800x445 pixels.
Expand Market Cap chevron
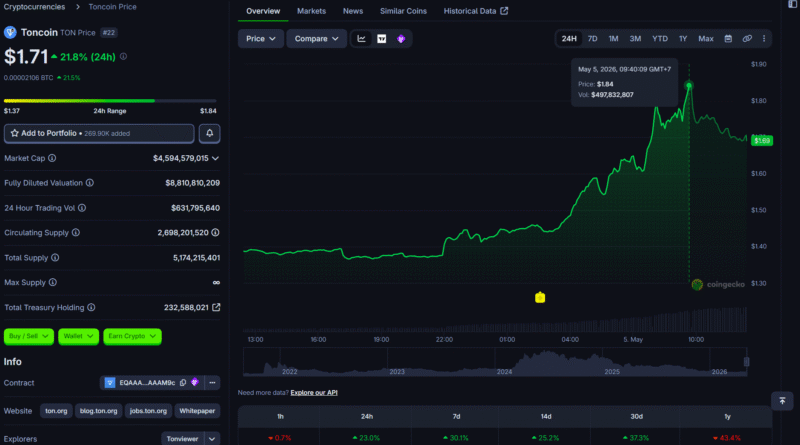click(x=215, y=158)
